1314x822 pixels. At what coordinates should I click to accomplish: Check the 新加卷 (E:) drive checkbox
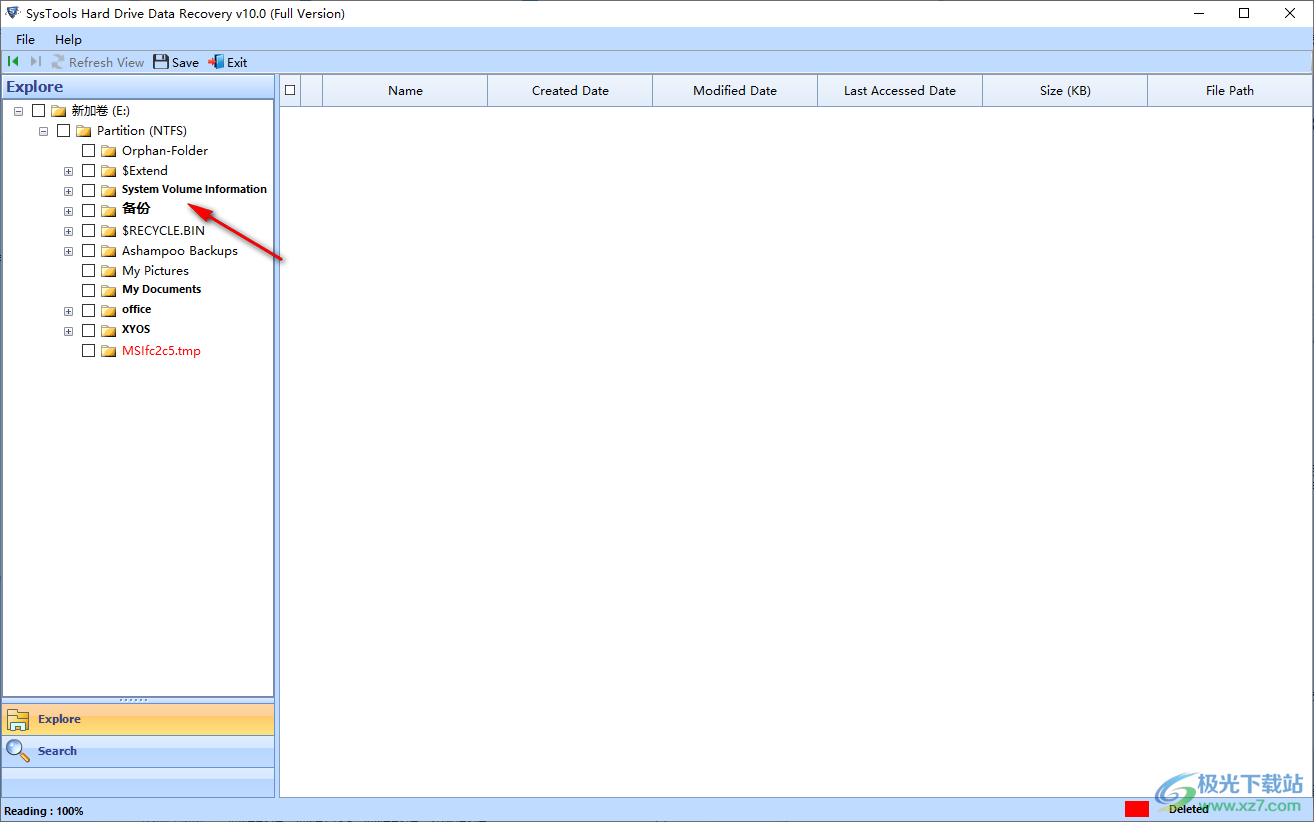point(39,111)
